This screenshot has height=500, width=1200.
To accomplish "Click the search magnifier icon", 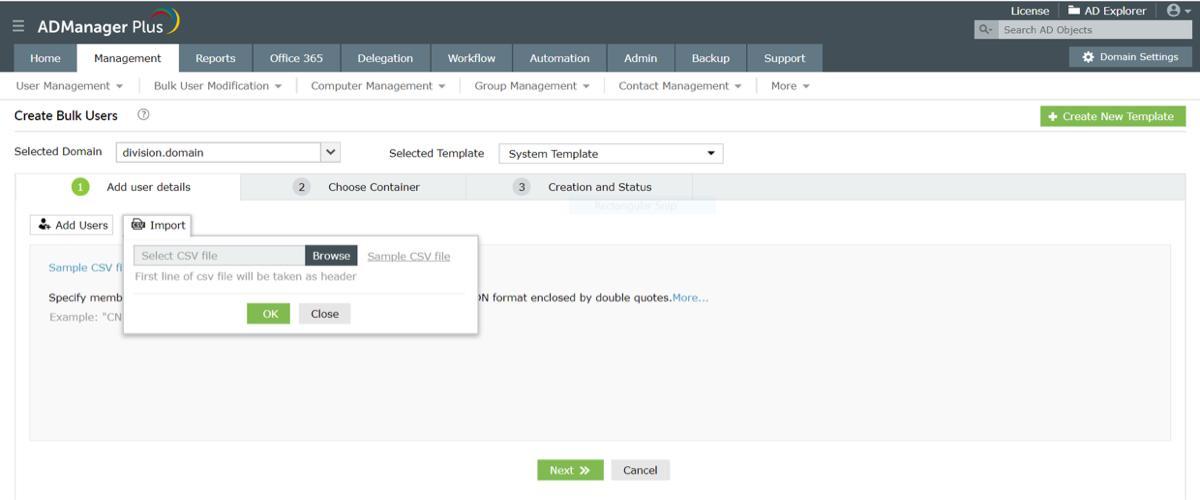I will click(985, 30).
